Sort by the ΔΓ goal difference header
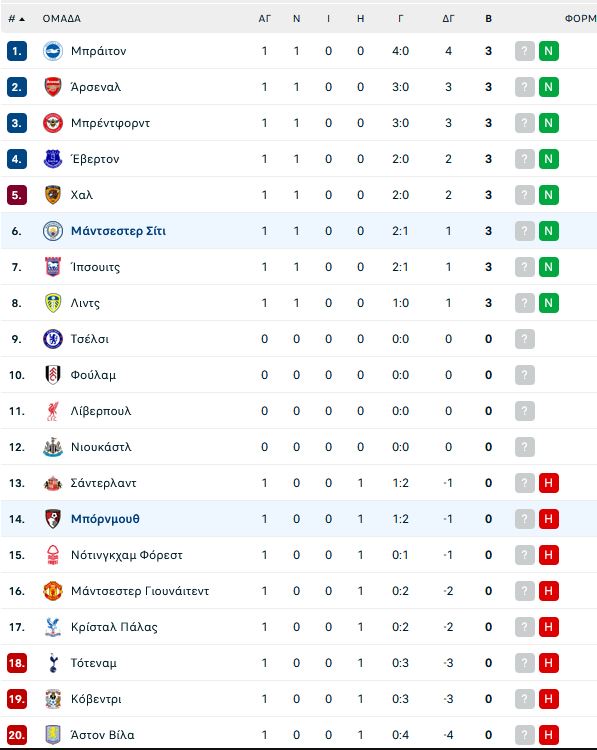This screenshot has height=750, width=597. coord(448,19)
